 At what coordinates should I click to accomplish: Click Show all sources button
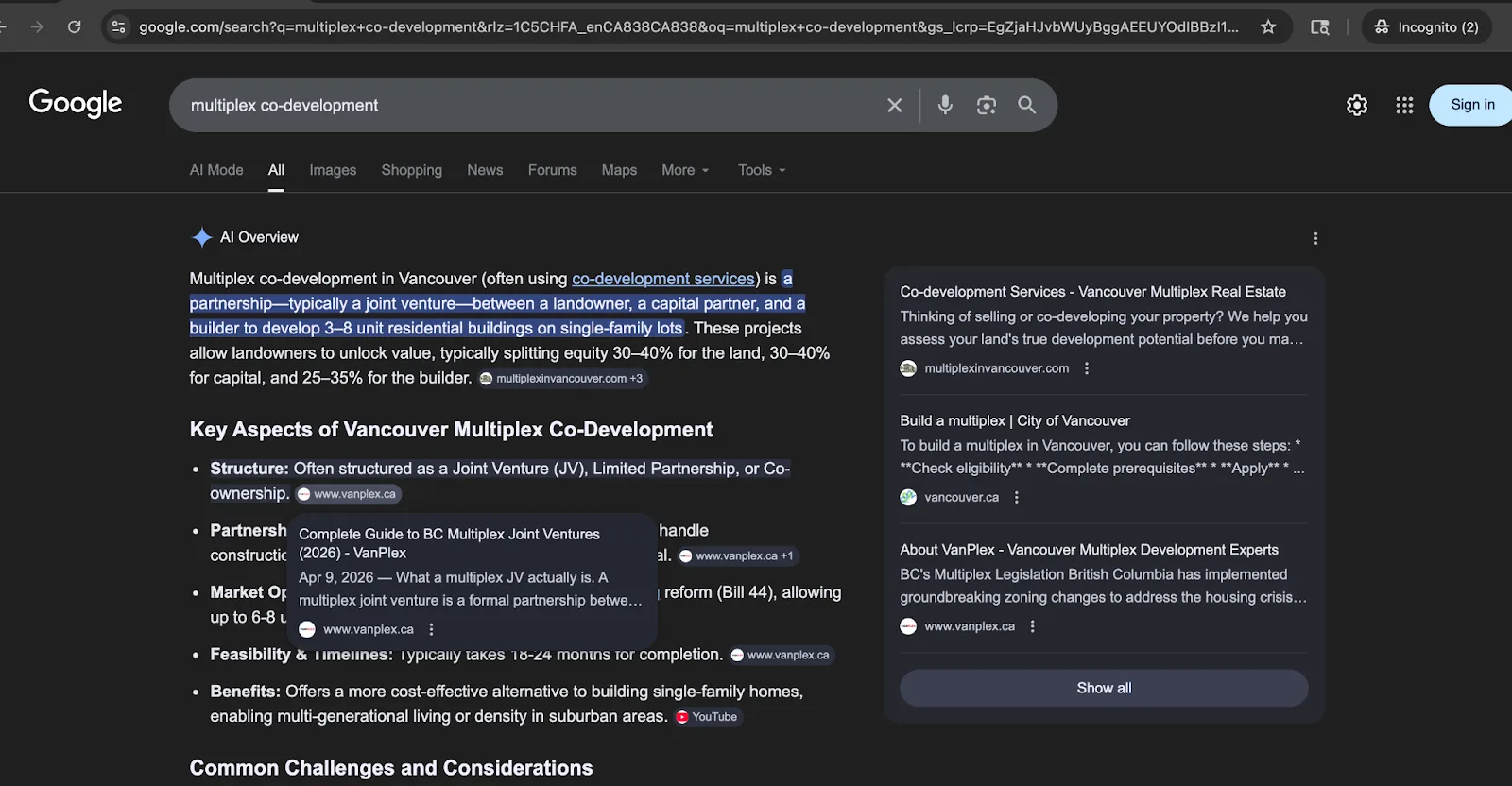(x=1104, y=688)
